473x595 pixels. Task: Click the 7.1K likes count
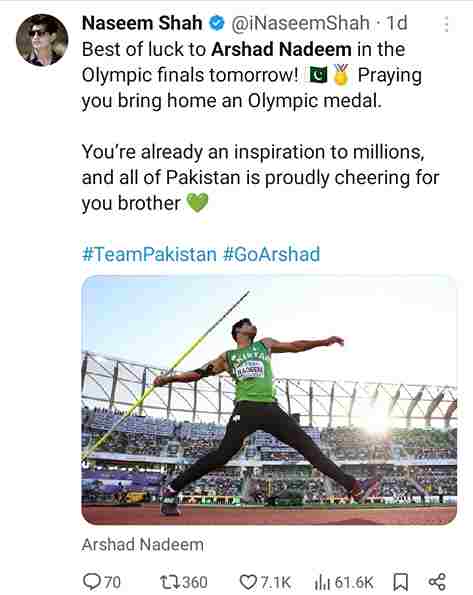(x=275, y=582)
